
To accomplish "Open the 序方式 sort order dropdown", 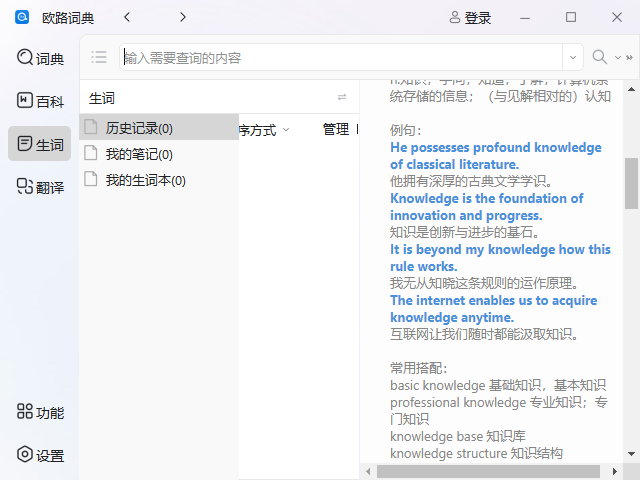I will [x=264, y=130].
